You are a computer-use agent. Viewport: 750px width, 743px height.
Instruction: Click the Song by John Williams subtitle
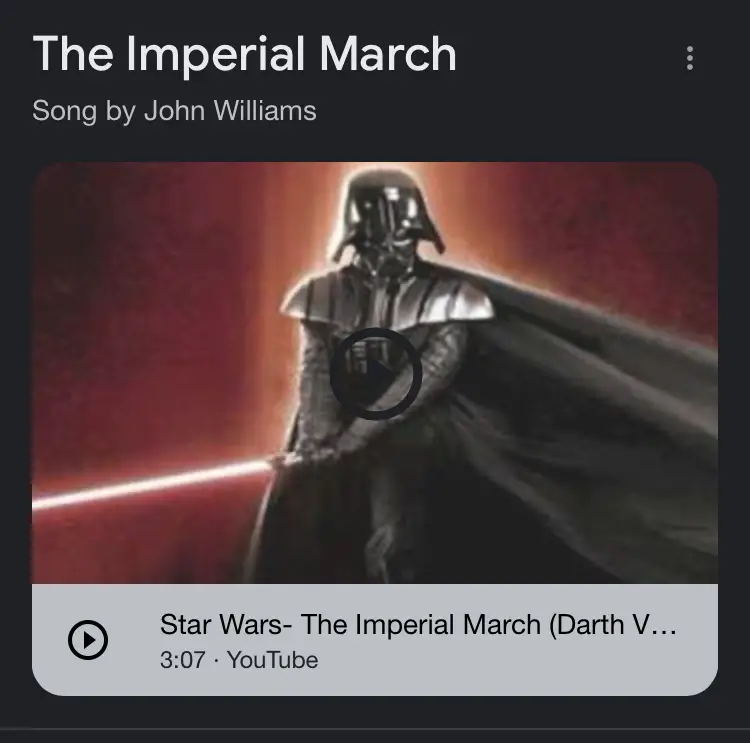[174, 111]
